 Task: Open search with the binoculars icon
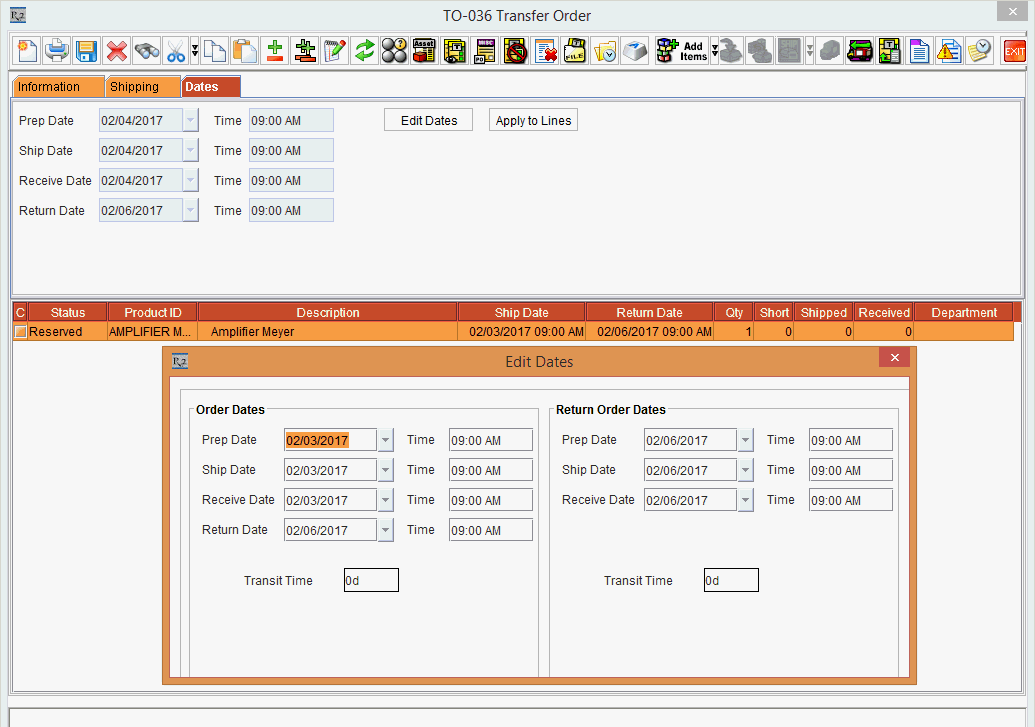point(147,50)
